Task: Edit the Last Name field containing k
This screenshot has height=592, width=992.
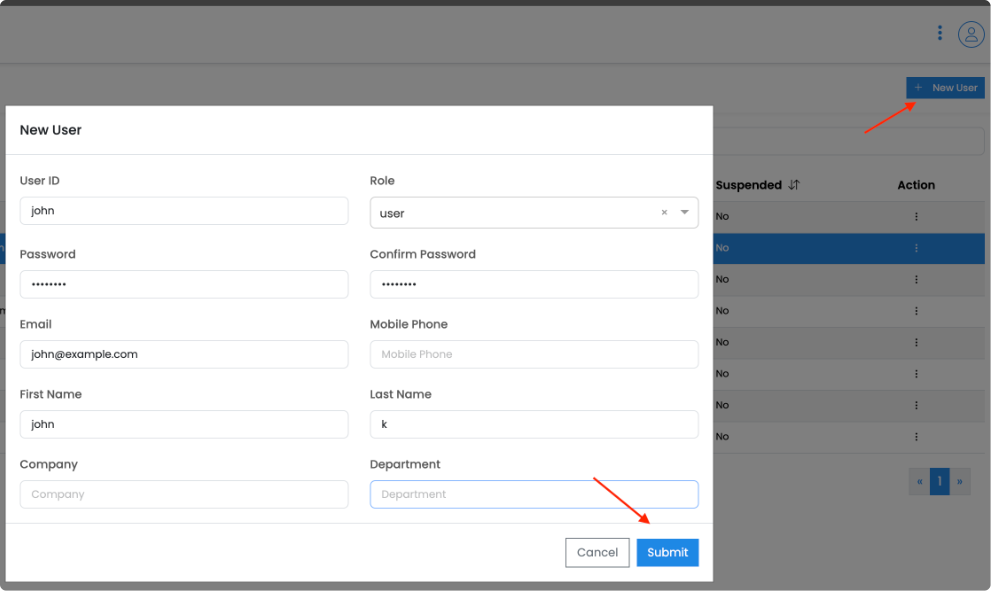Action: point(534,424)
